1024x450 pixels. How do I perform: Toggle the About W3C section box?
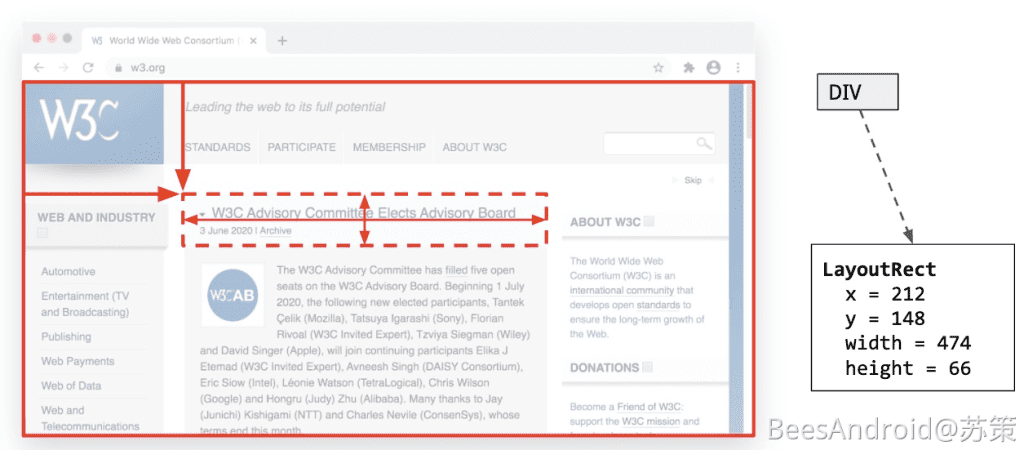[x=649, y=222]
